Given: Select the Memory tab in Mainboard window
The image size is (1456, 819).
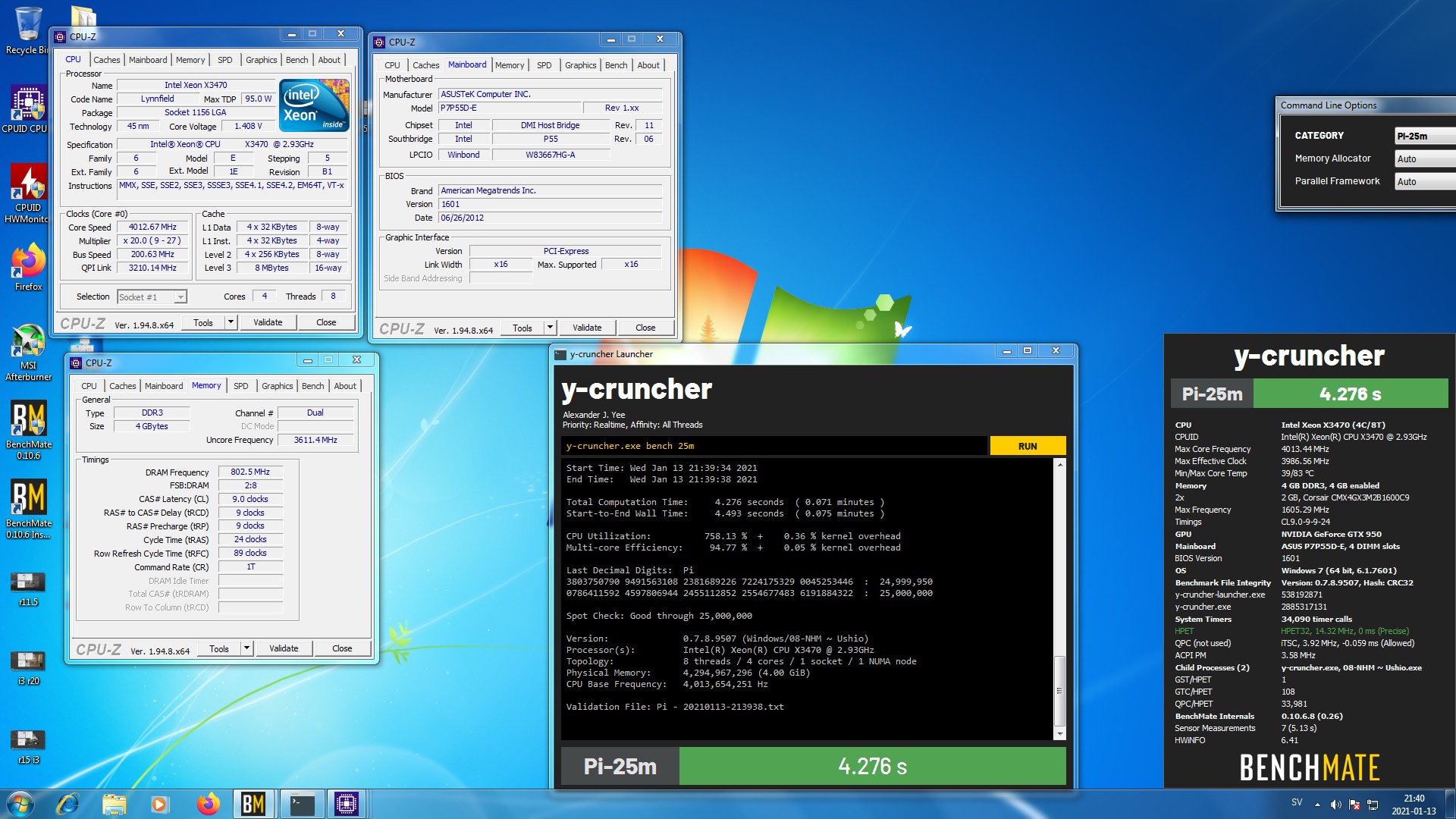Looking at the screenshot, I should (509, 65).
